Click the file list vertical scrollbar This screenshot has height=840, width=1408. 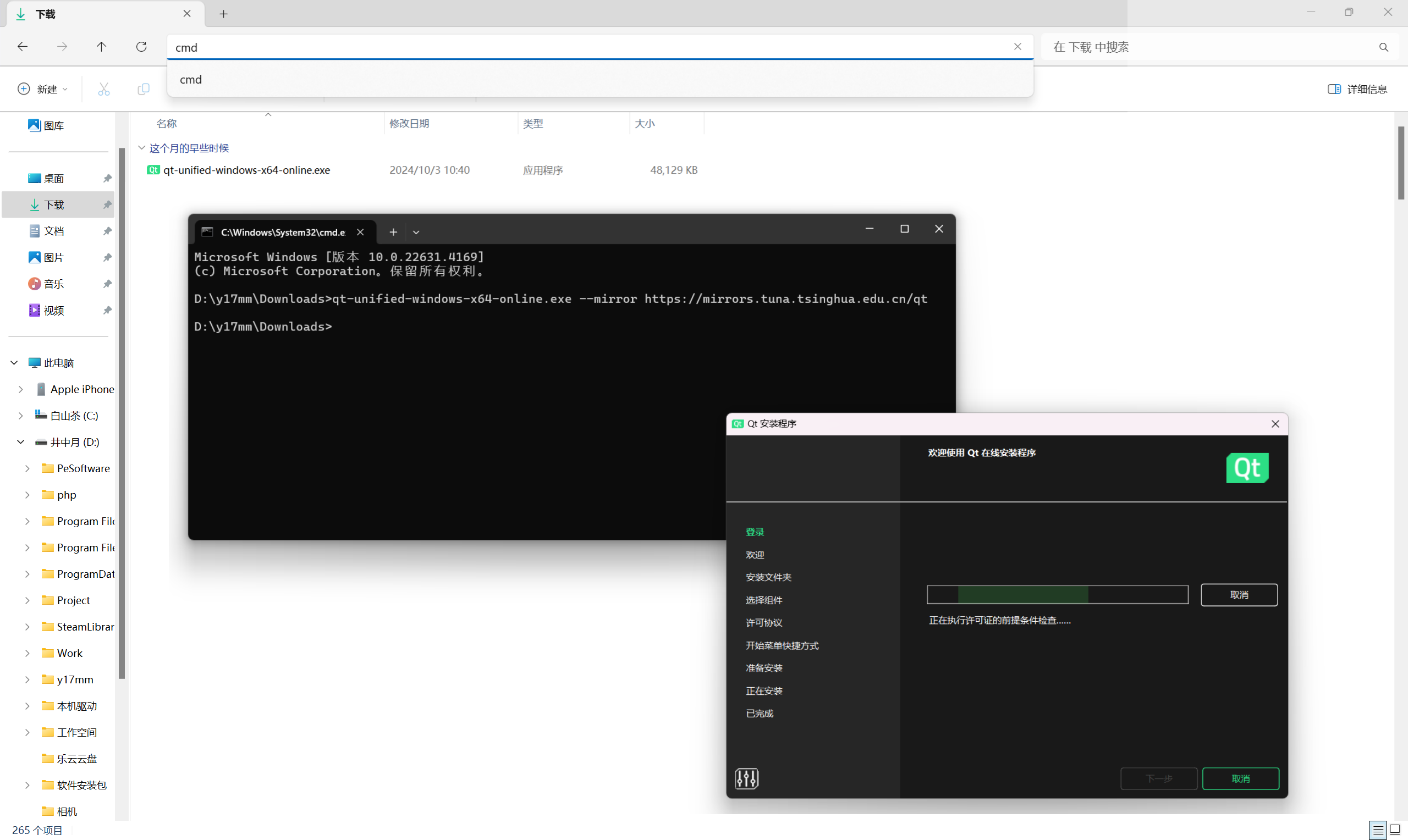[x=1401, y=164]
